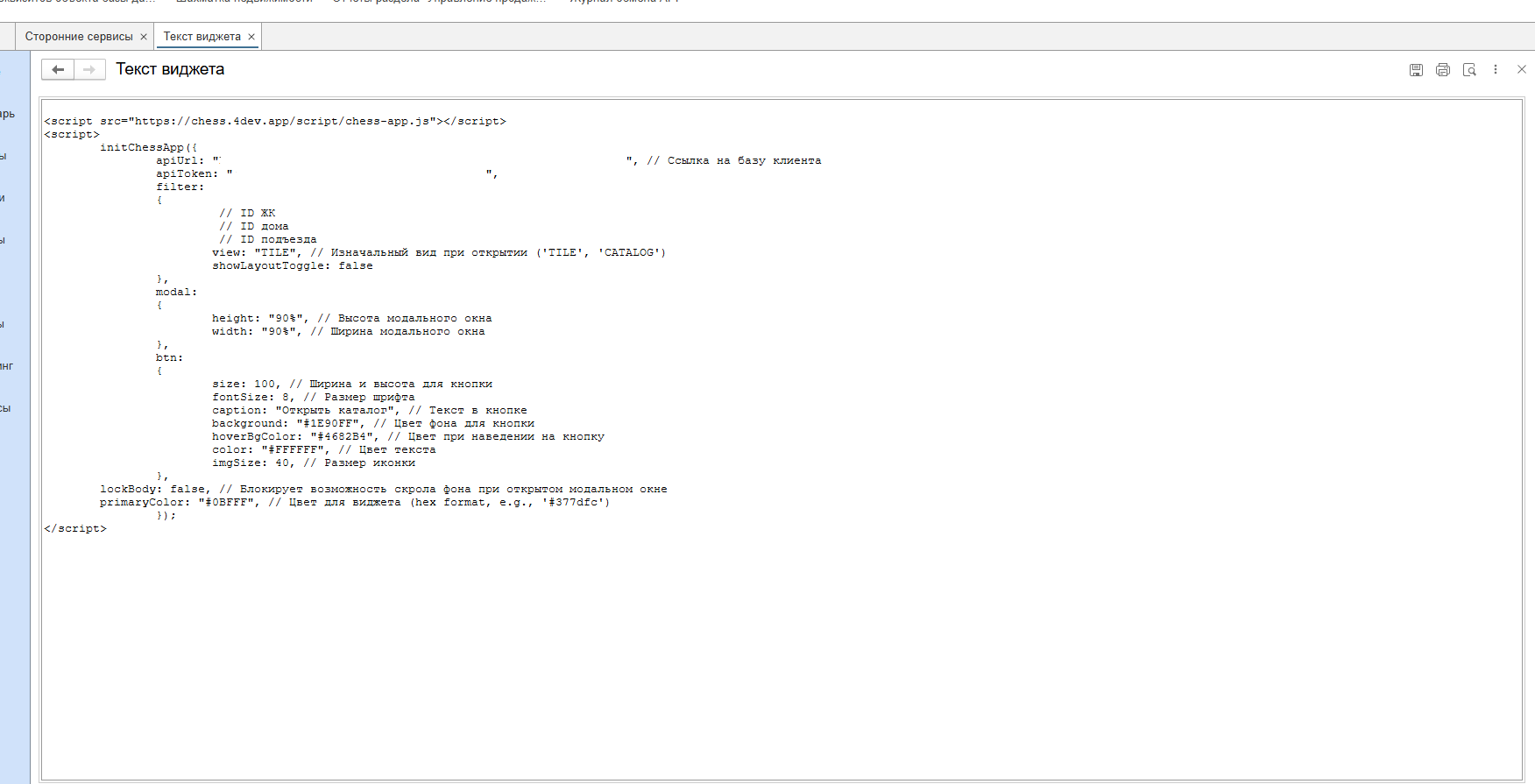1535x784 pixels.
Task: Place cursor inside the empty apiToken value
Action: 359,174
